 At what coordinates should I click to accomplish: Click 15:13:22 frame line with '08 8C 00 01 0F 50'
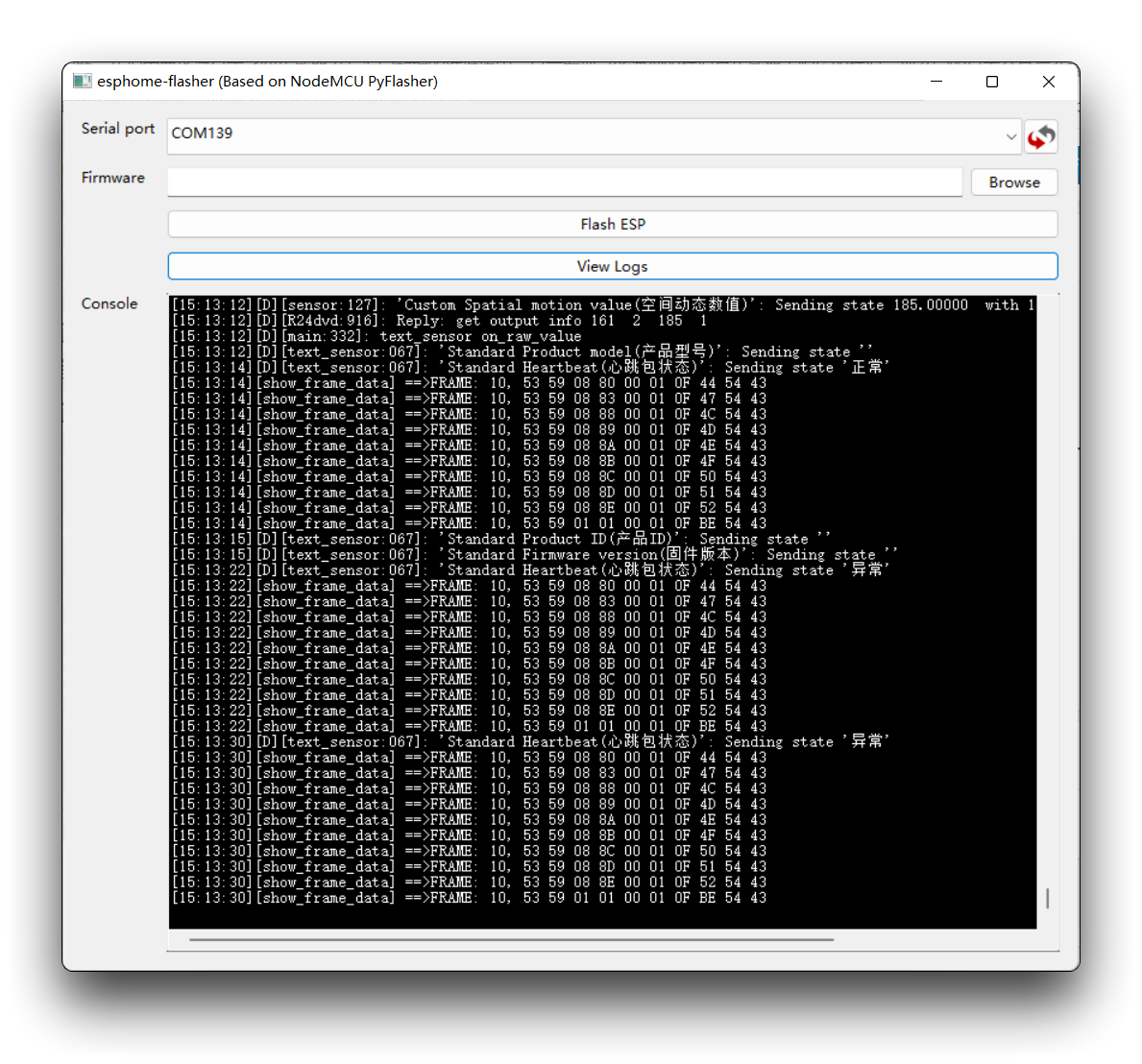pos(469,680)
